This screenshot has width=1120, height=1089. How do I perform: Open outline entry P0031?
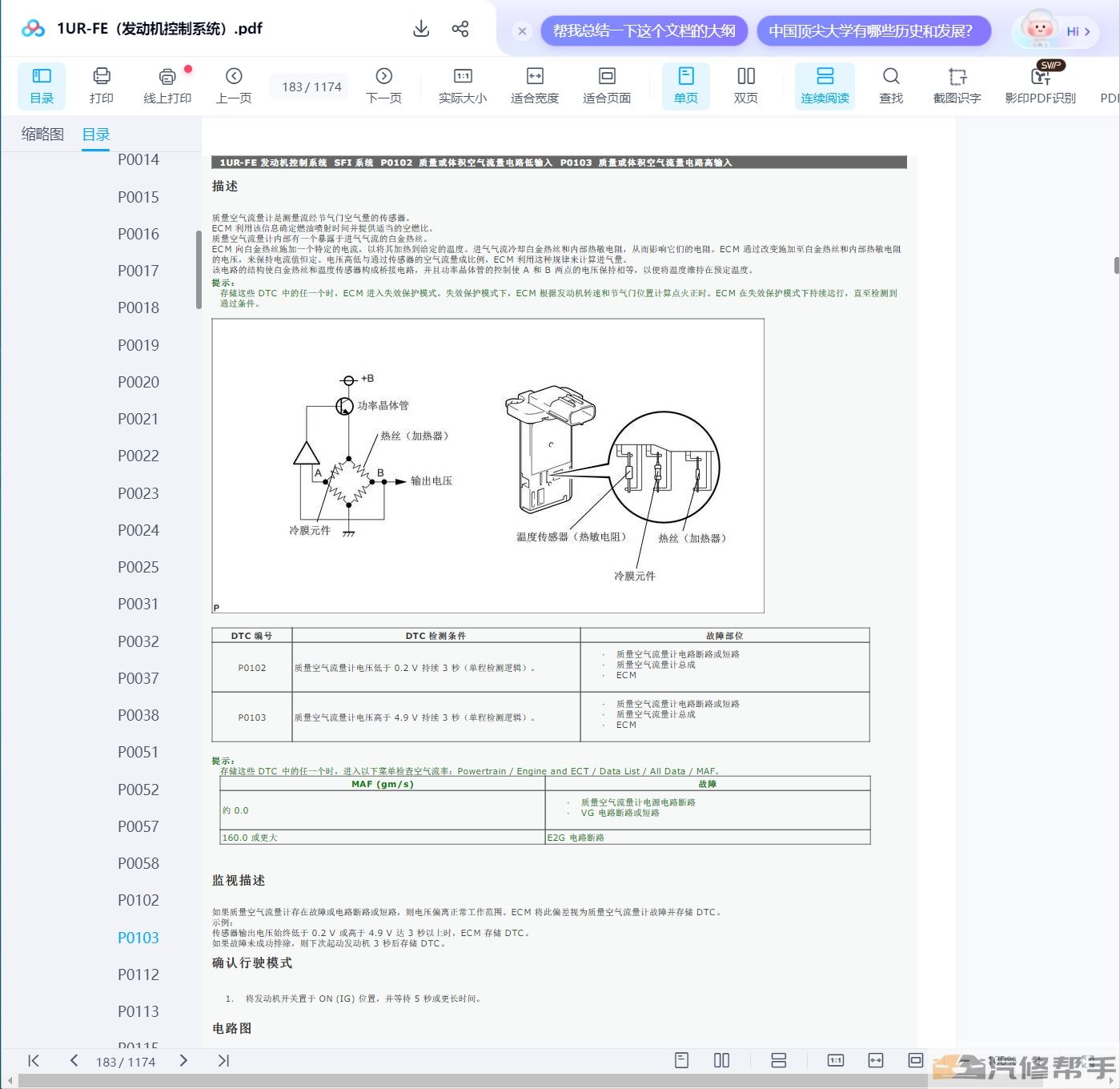138,604
